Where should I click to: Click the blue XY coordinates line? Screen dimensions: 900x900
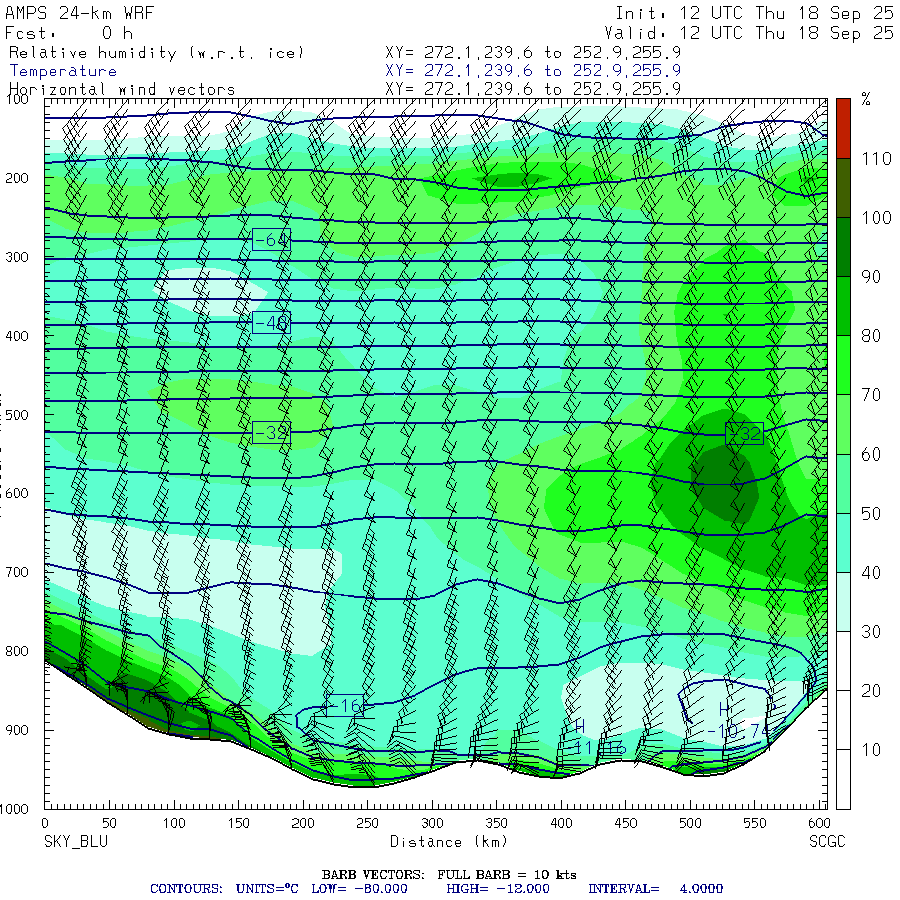[533, 71]
